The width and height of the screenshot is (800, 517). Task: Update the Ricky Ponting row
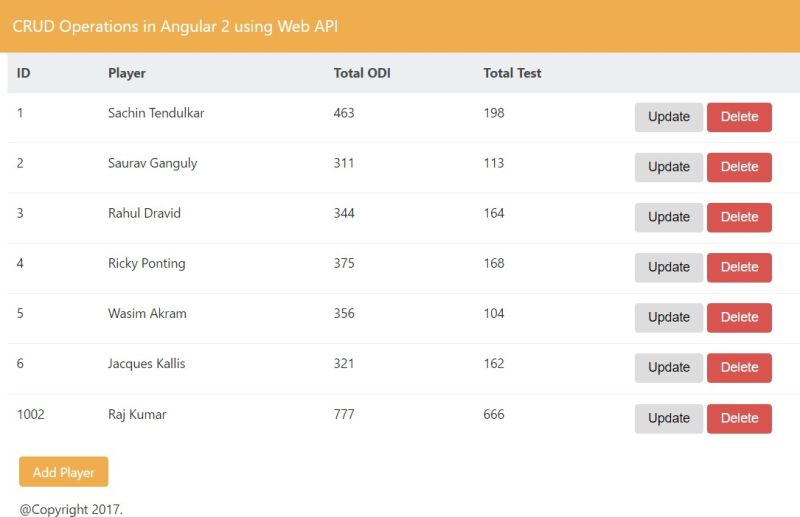click(x=668, y=267)
